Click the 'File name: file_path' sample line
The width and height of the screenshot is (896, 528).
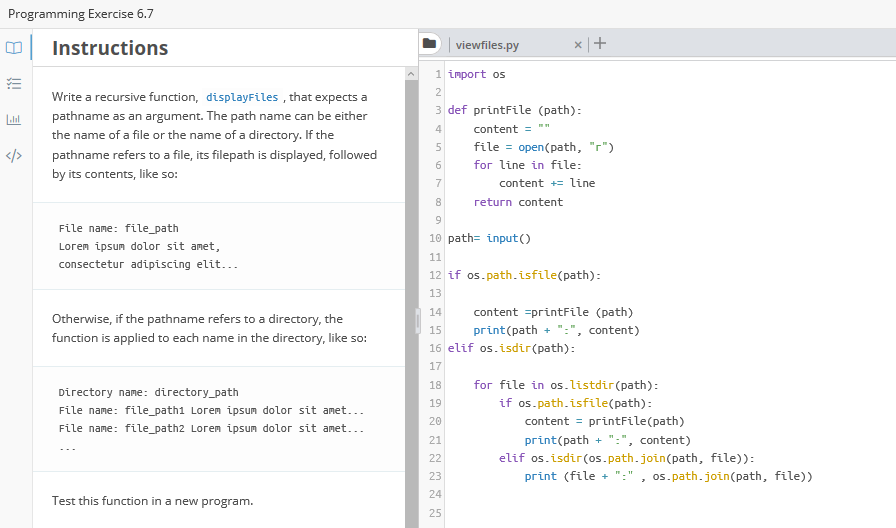[x=118, y=229]
